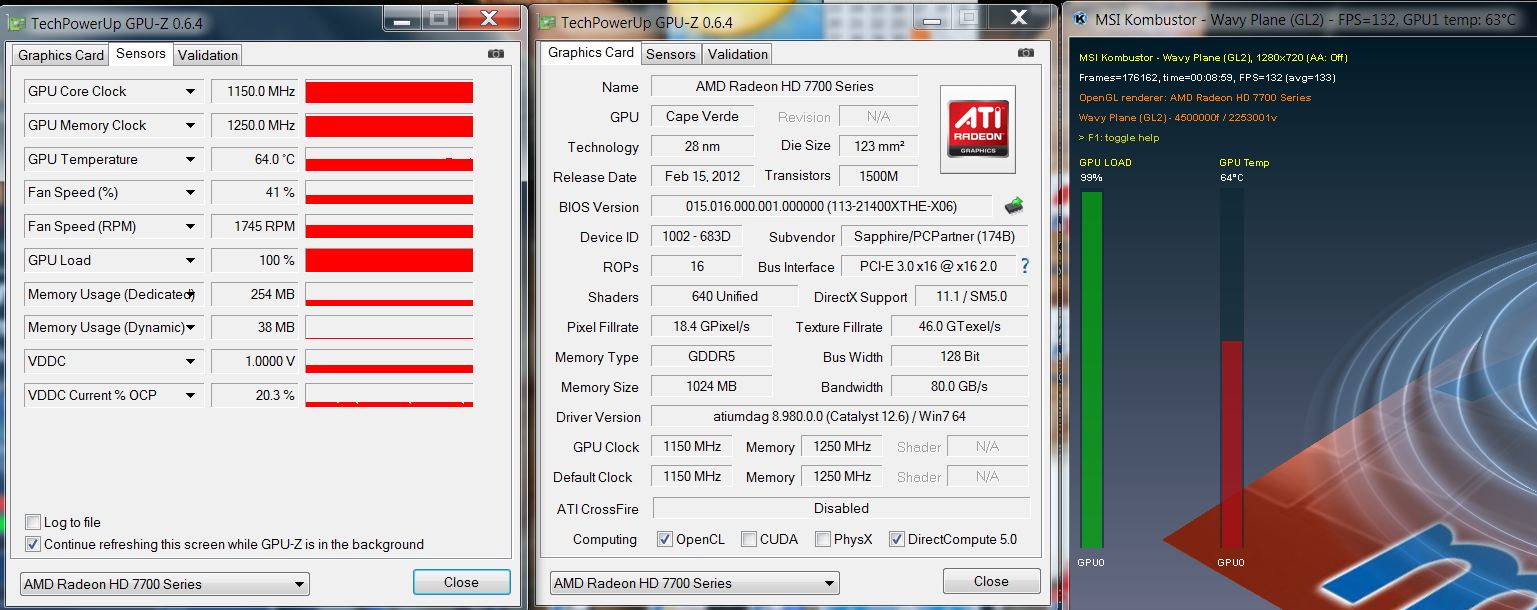
Task: Click the camera screenshot icon in Sensors window
Action: pos(496,54)
